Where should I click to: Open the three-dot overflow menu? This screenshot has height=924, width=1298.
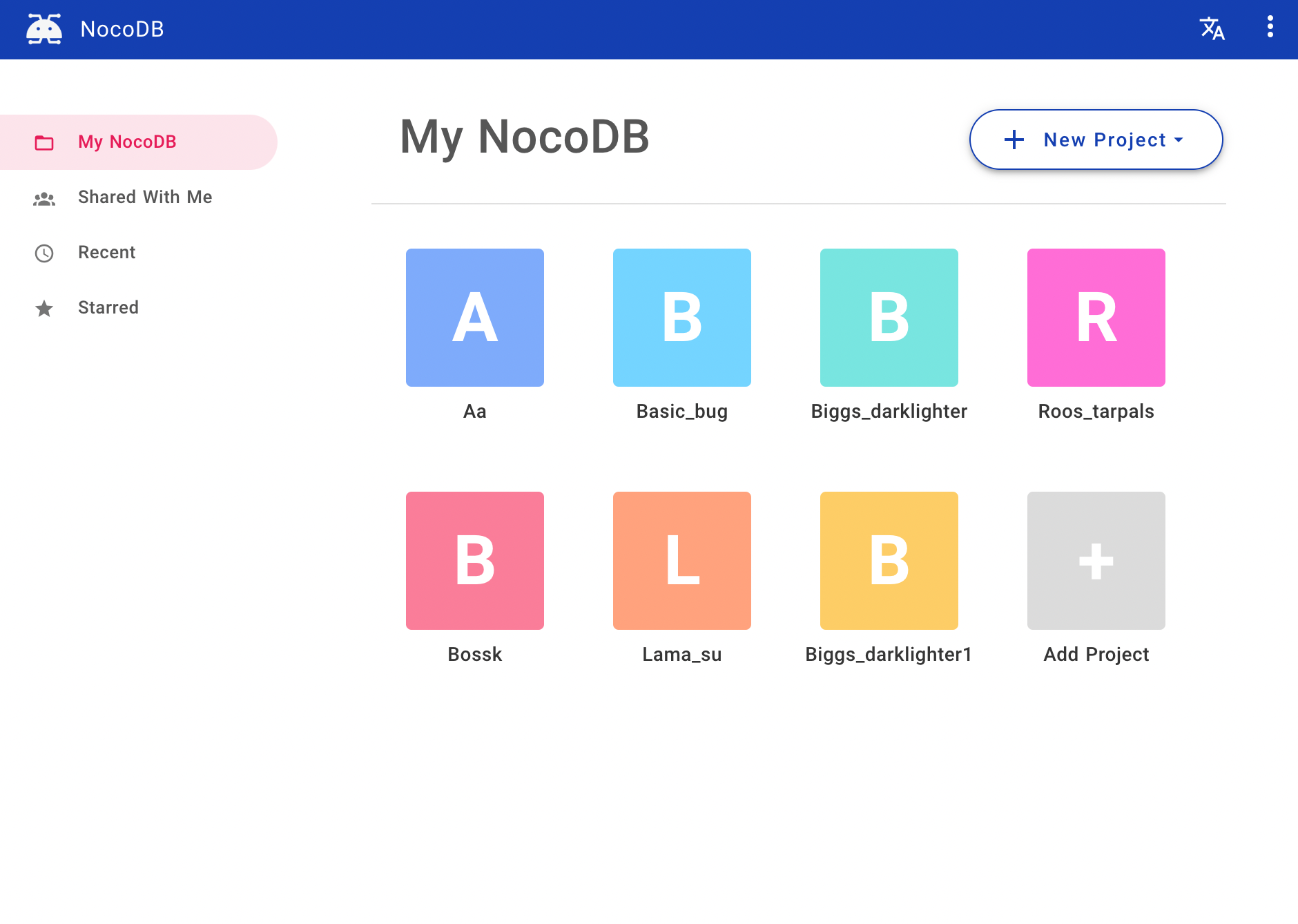pos(1270,28)
